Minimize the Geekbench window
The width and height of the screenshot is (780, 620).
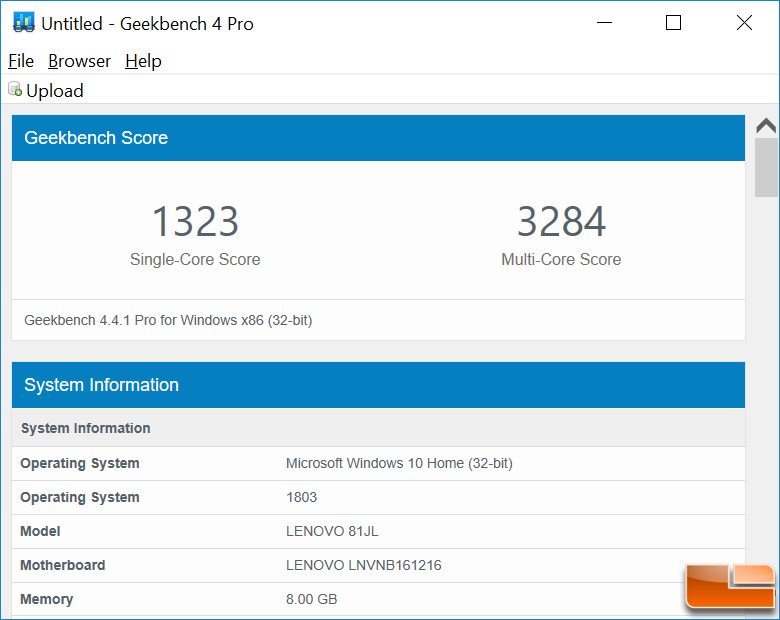coord(604,22)
